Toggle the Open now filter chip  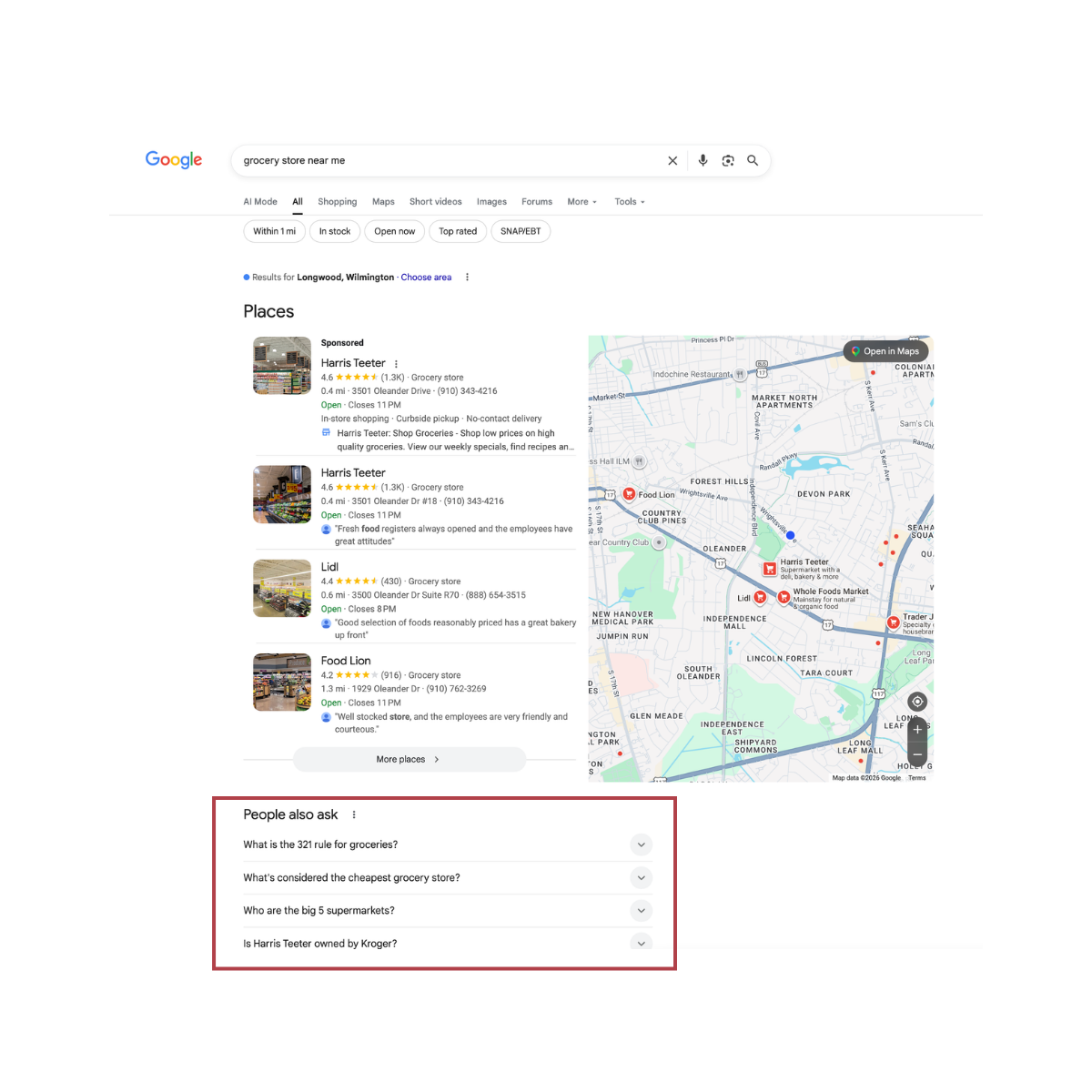394,231
